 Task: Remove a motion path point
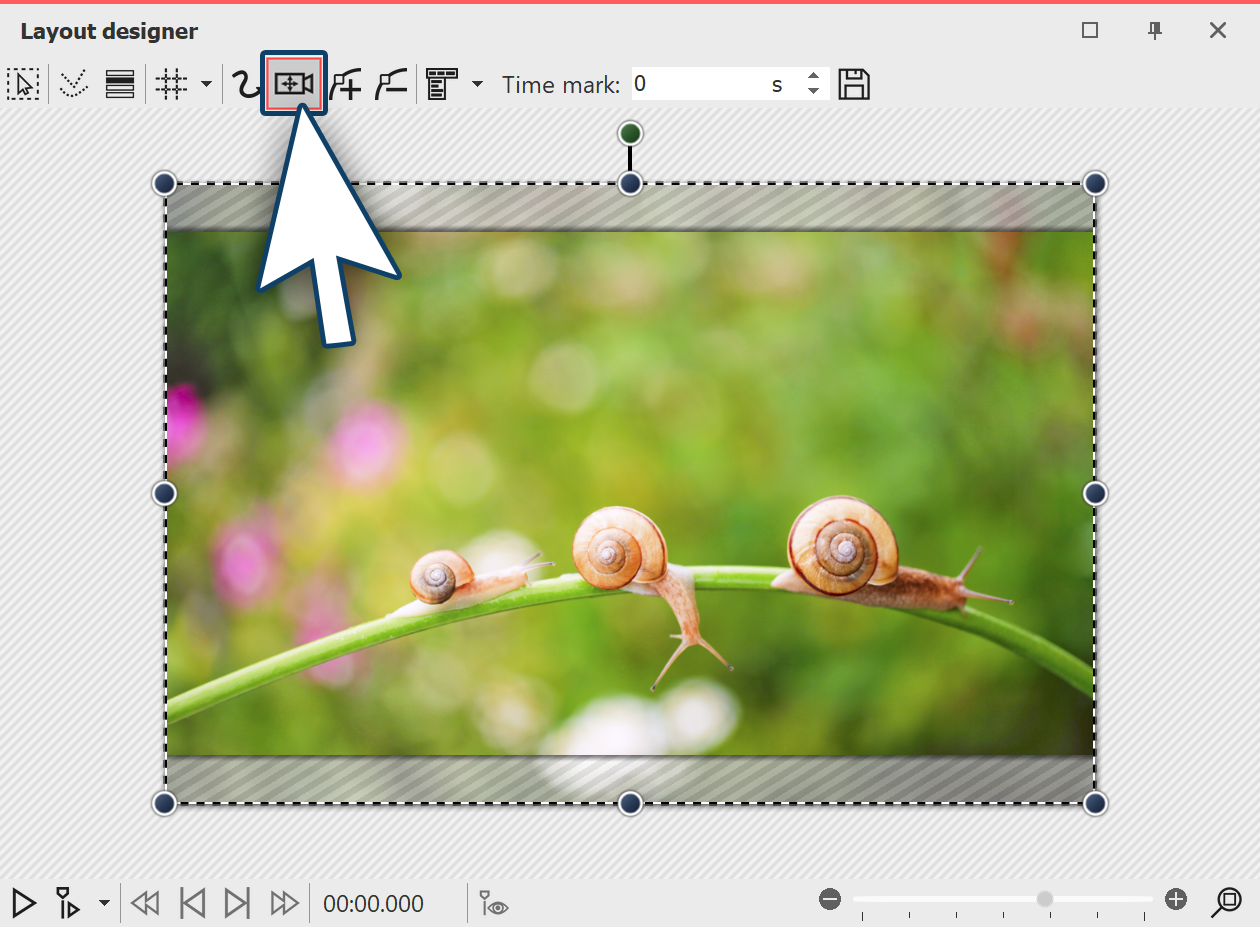click(390, 84)
